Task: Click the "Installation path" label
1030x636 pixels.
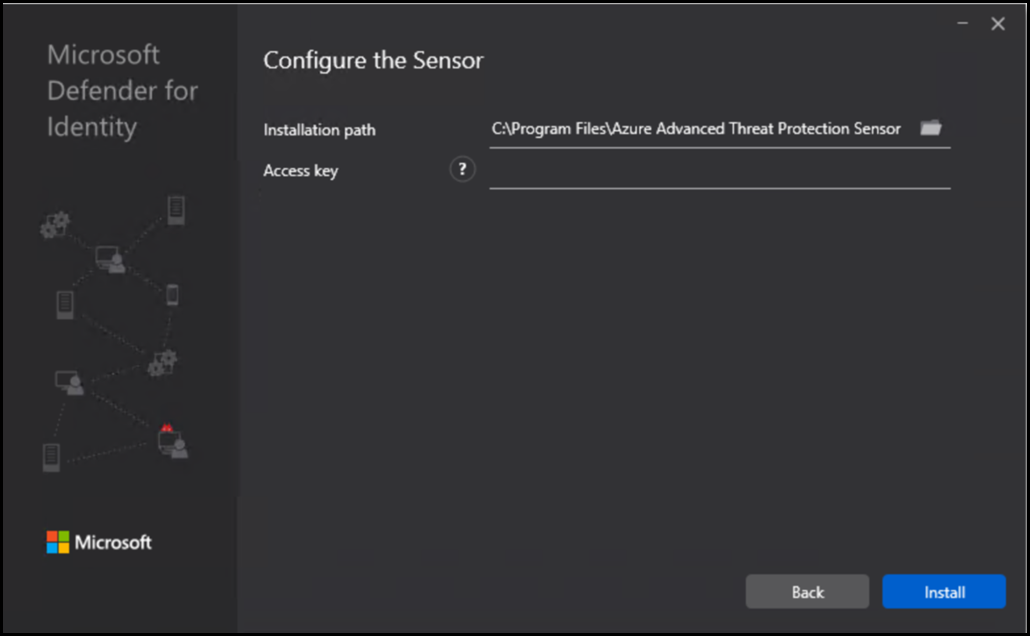Action: coord(319,130)
